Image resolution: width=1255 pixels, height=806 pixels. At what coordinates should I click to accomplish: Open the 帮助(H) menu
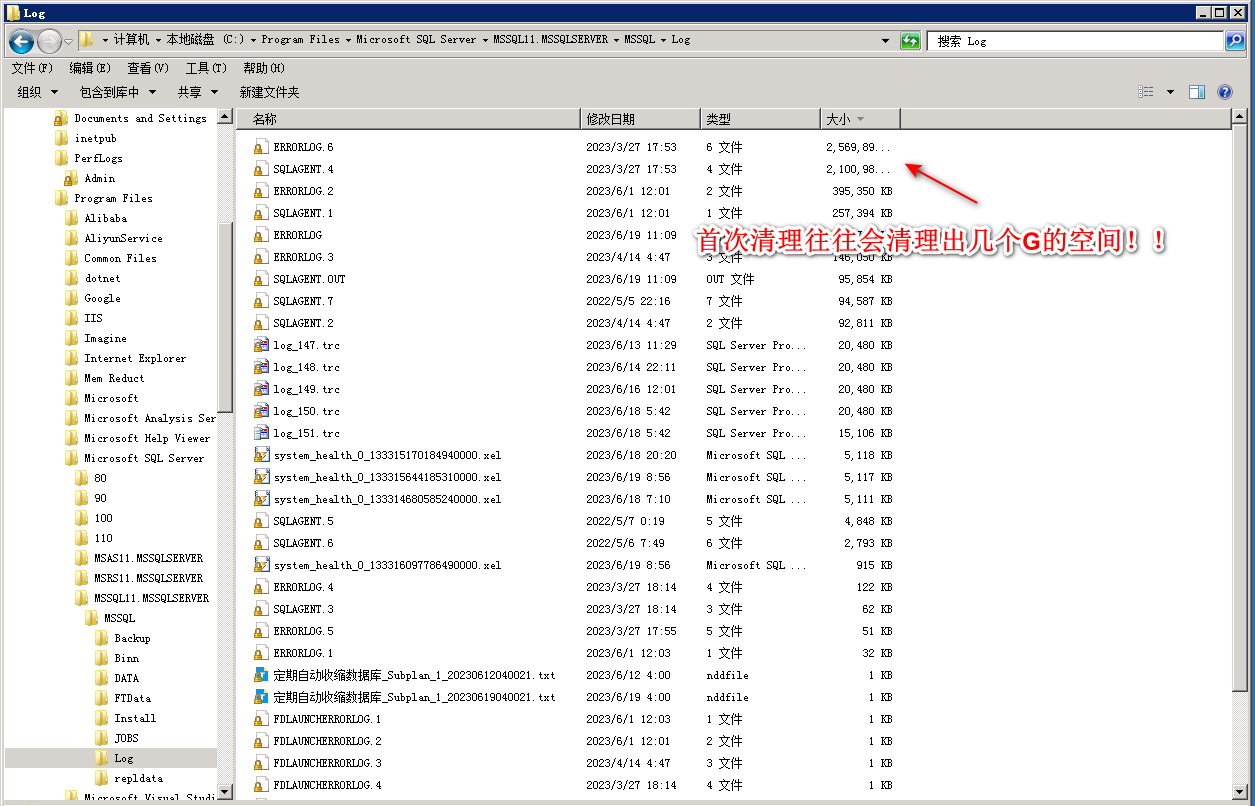(264, 68)
